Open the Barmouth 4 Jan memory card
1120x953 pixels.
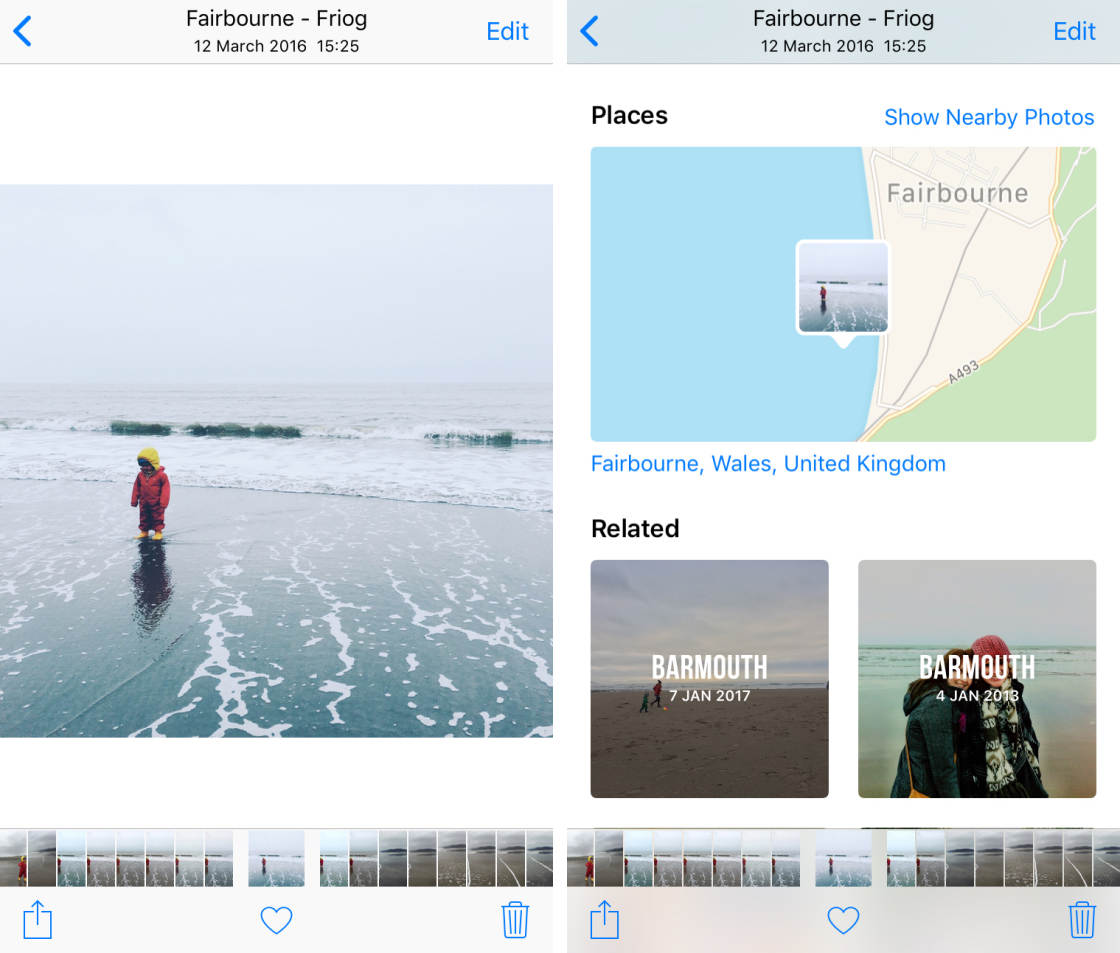pos(976,679)
